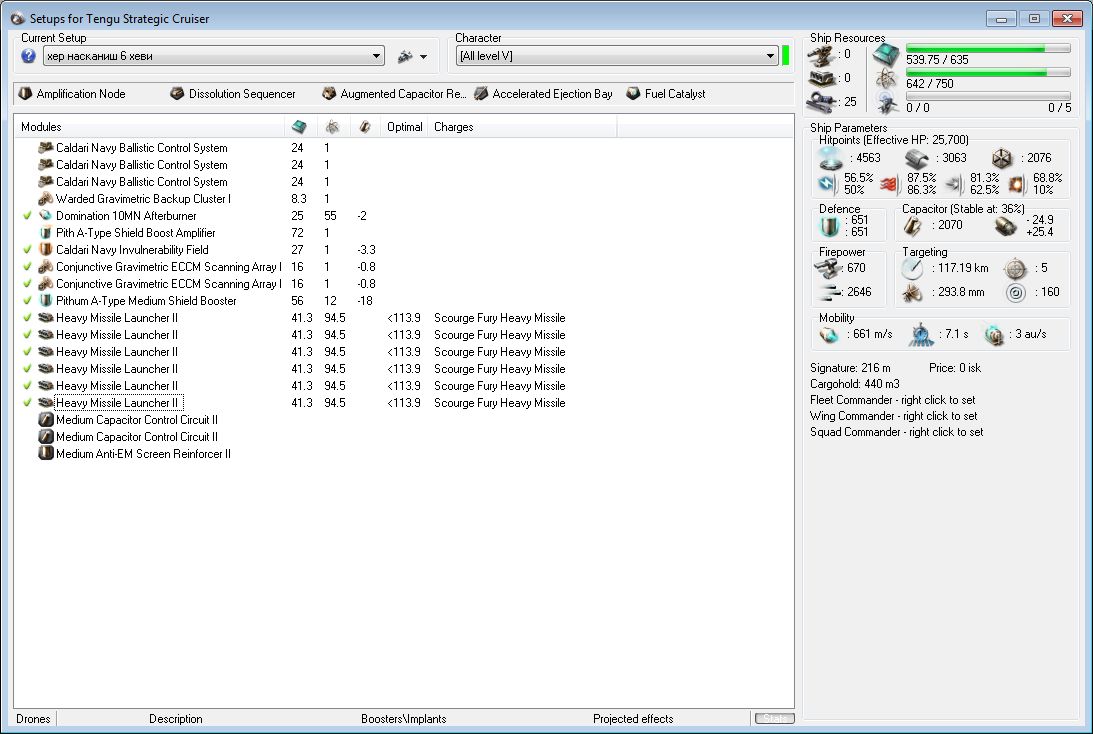1093x734 pixels.
Task: Toggle the Caldari Navy Invulnerability Field checkmark
Action: pyautogui.click(x=27, y=250)
